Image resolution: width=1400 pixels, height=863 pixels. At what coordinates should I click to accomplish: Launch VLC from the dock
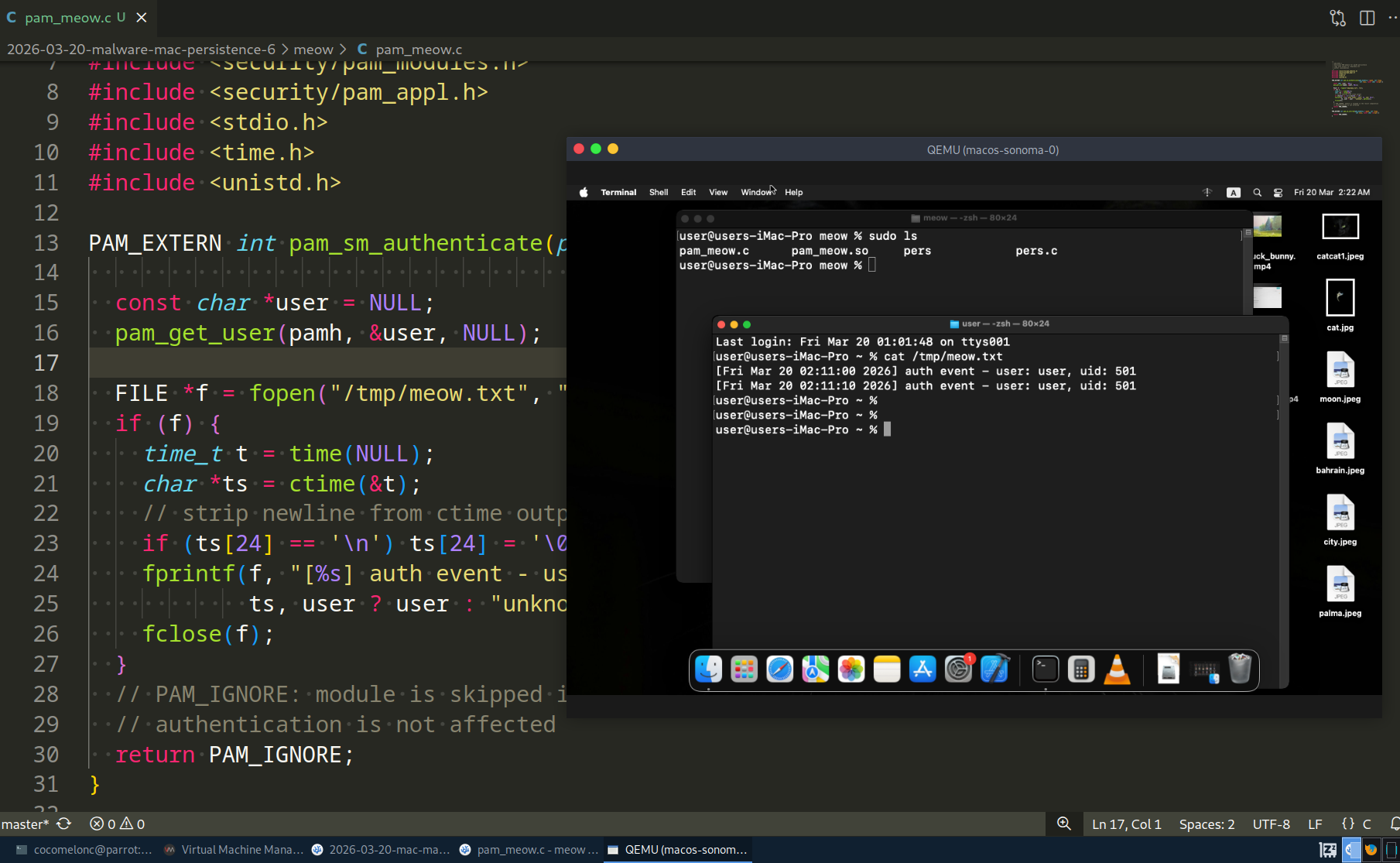1117,669
